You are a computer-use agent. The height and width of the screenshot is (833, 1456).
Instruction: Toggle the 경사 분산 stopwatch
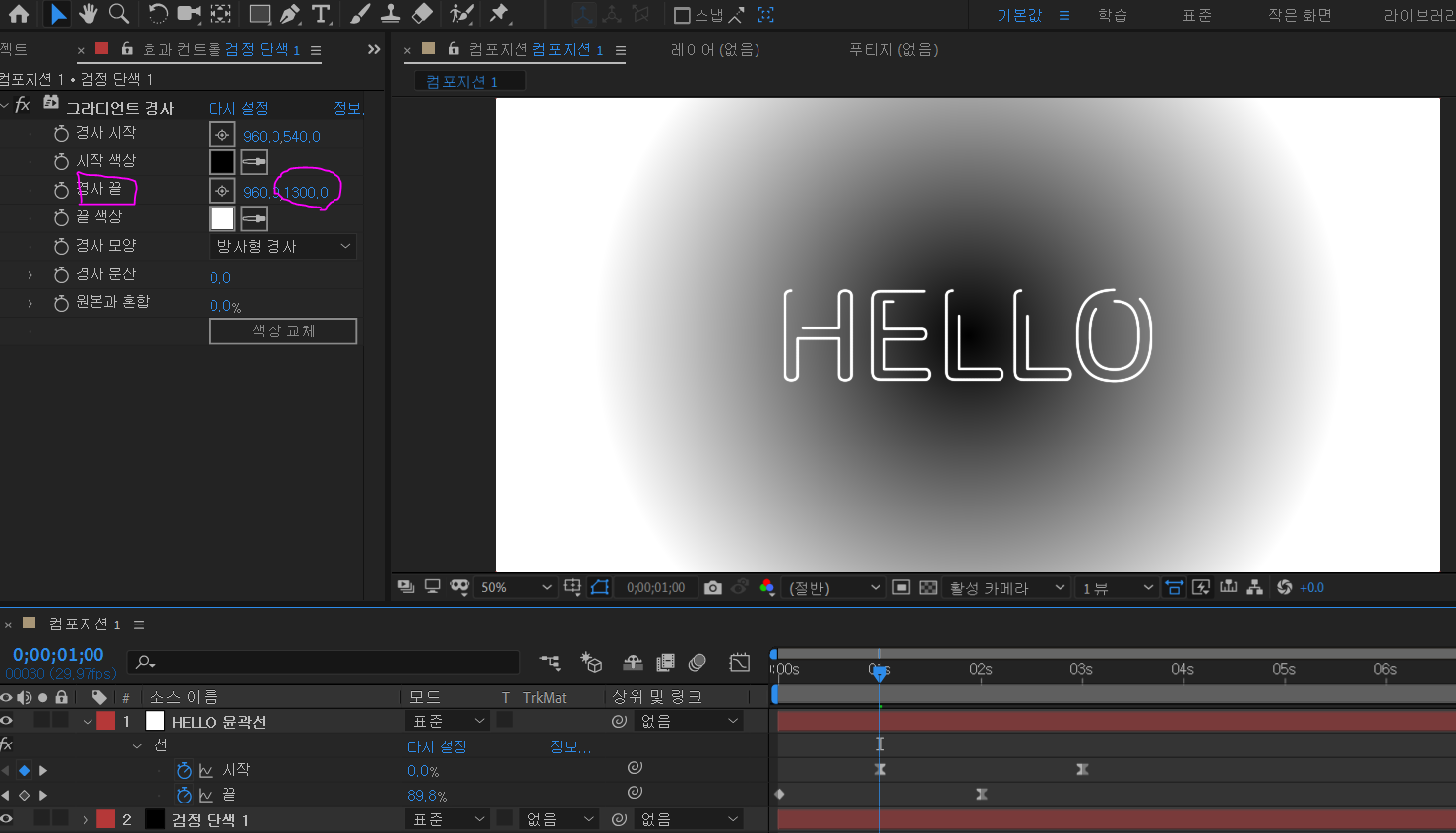[61, 274]
